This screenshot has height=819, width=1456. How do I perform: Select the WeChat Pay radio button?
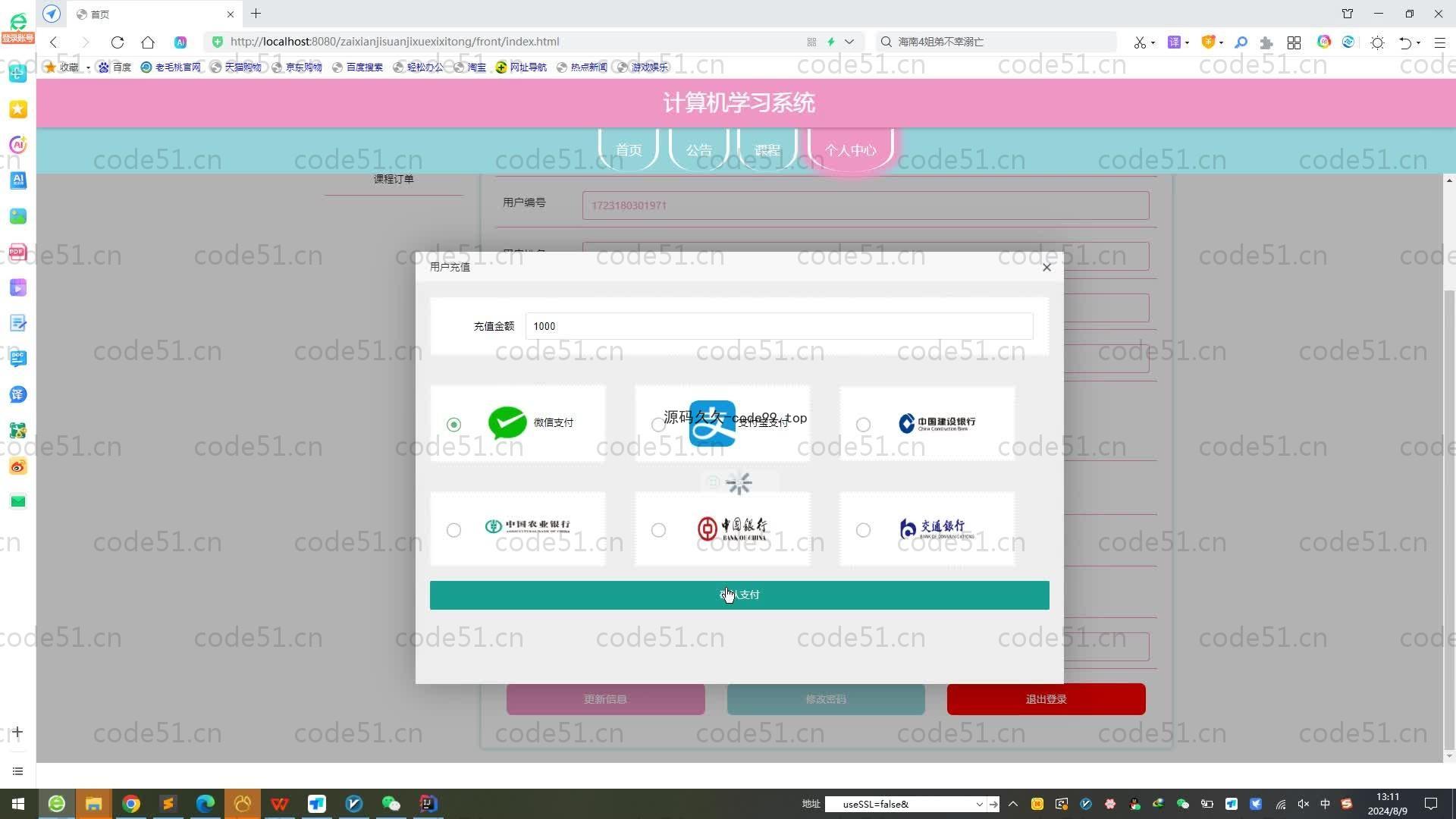click(453, 425)
